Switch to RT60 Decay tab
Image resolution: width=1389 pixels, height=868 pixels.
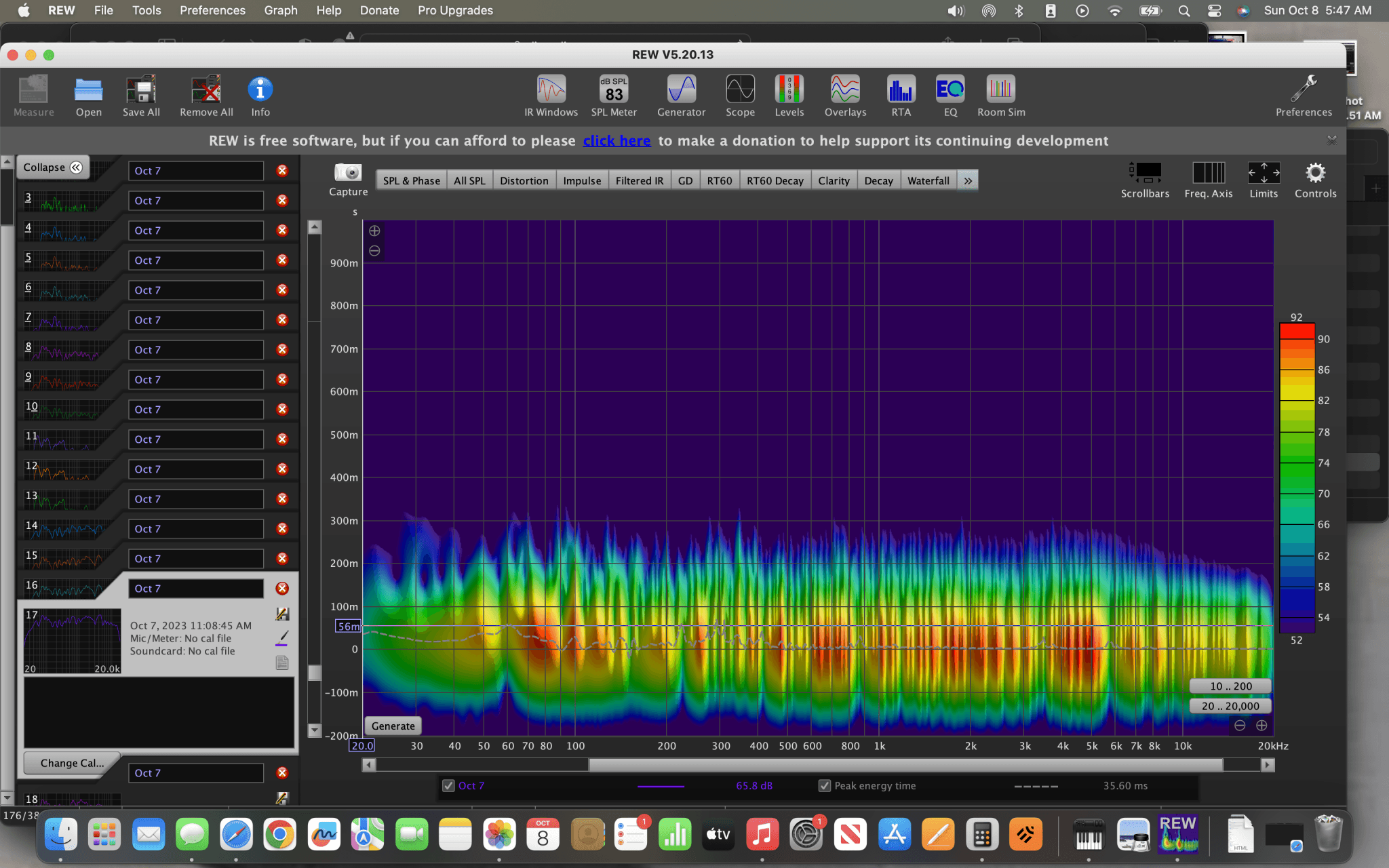pyautogui.click(x=775, y=181)
